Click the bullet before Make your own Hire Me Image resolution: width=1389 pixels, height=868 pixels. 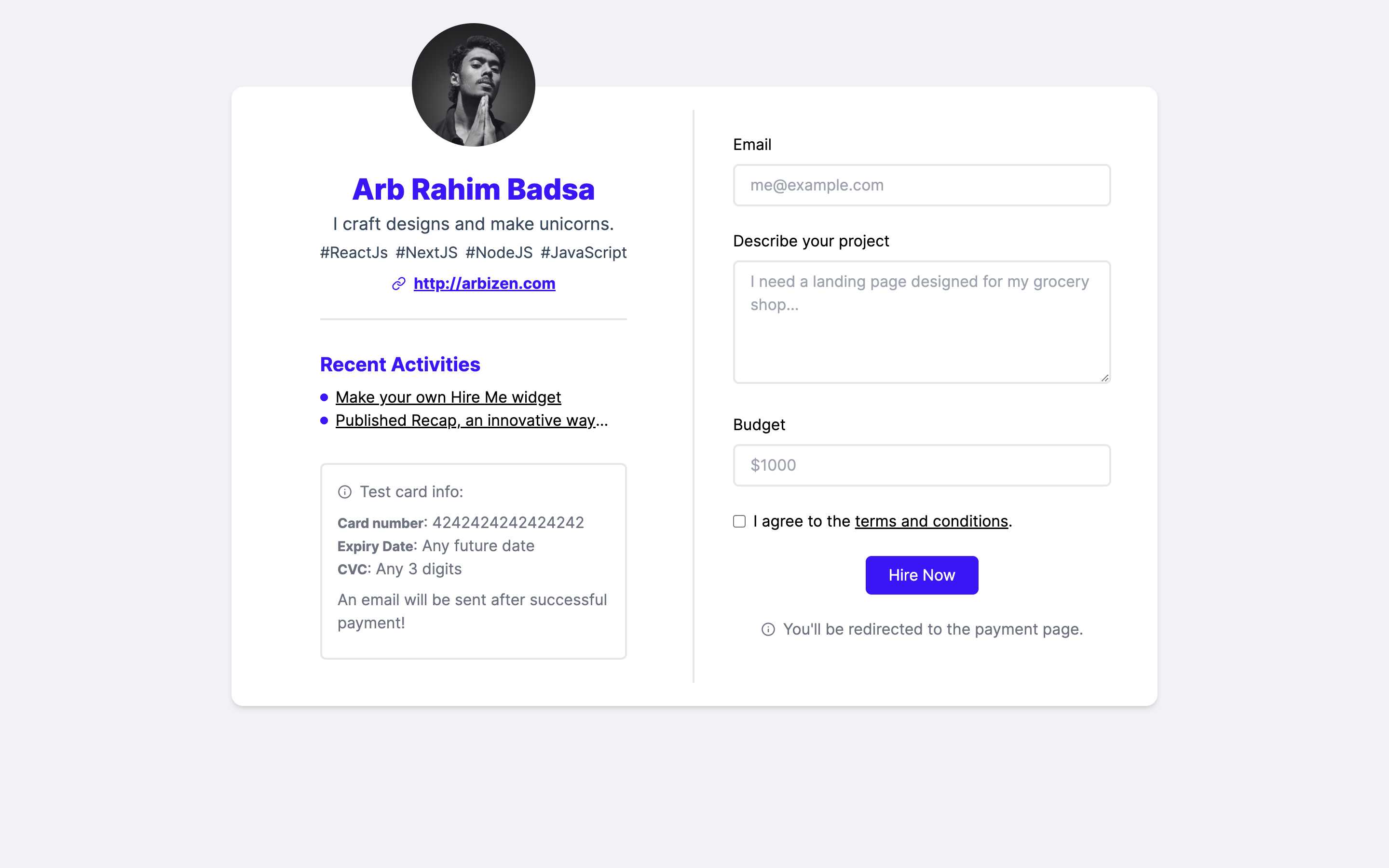[x=324, y=397]
